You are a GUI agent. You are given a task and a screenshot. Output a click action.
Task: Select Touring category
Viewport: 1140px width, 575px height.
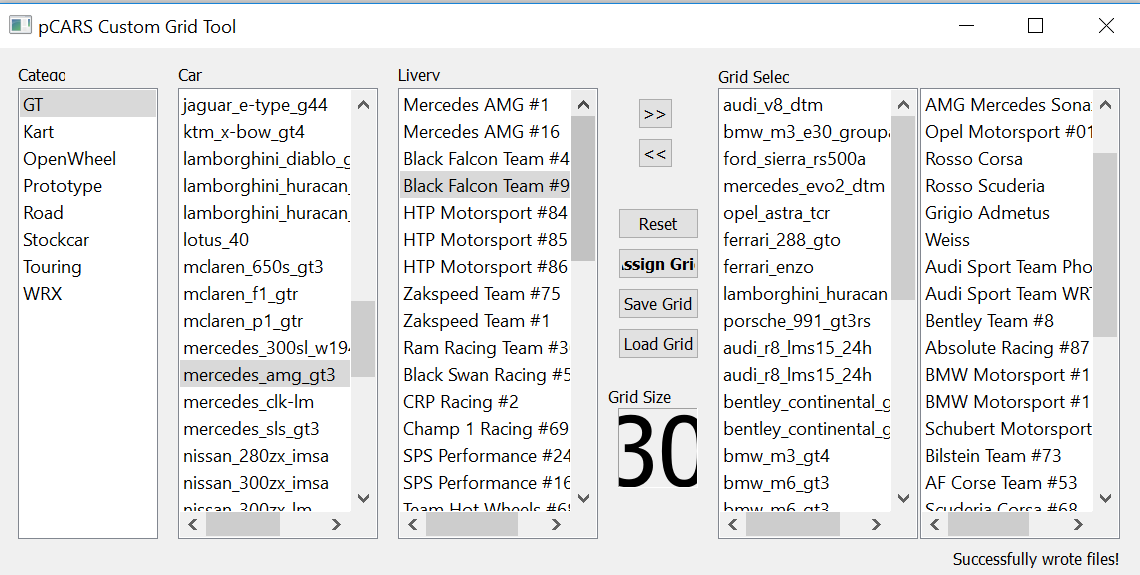pyautogui.click(x=87, y=267)
